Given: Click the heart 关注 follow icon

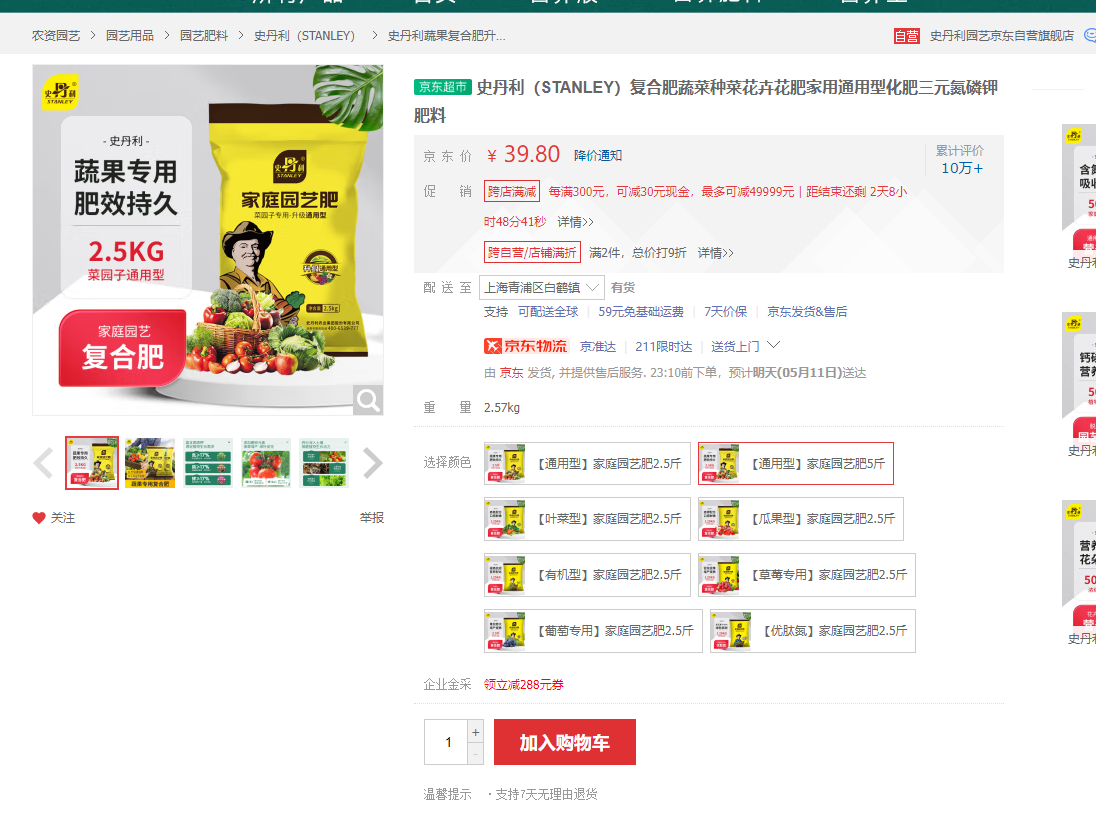Looking at the screenshot, I should pyautogui.click(x=39, y=518).
